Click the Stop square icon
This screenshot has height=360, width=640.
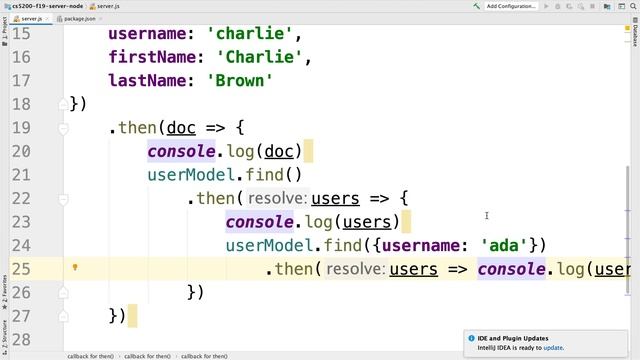(x=592, y=6)
